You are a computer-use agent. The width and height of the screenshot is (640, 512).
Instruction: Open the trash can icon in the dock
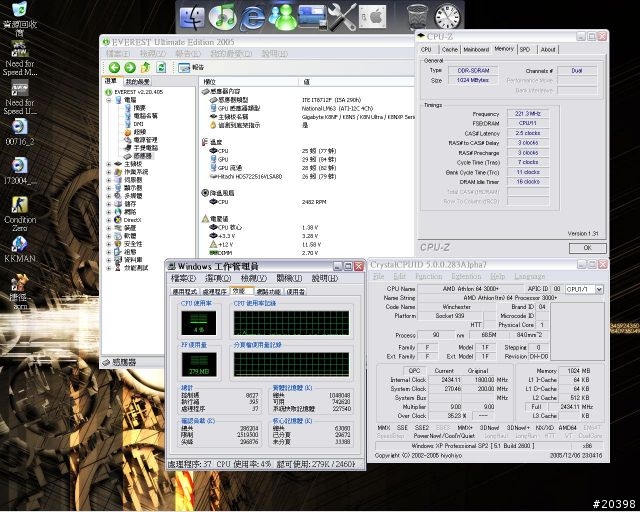coord(417,17)
